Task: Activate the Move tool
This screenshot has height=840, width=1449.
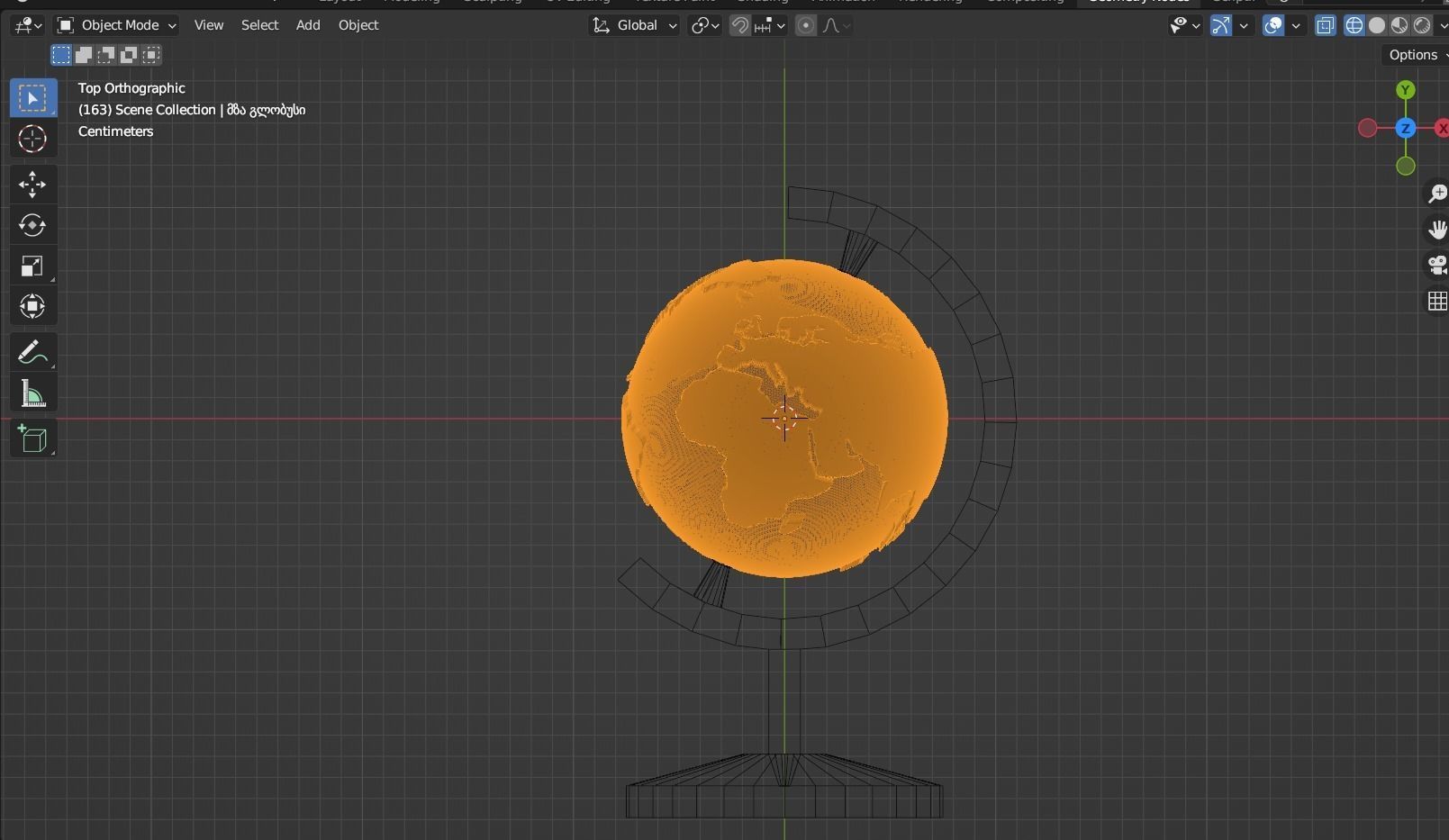Action: point(32,185)
